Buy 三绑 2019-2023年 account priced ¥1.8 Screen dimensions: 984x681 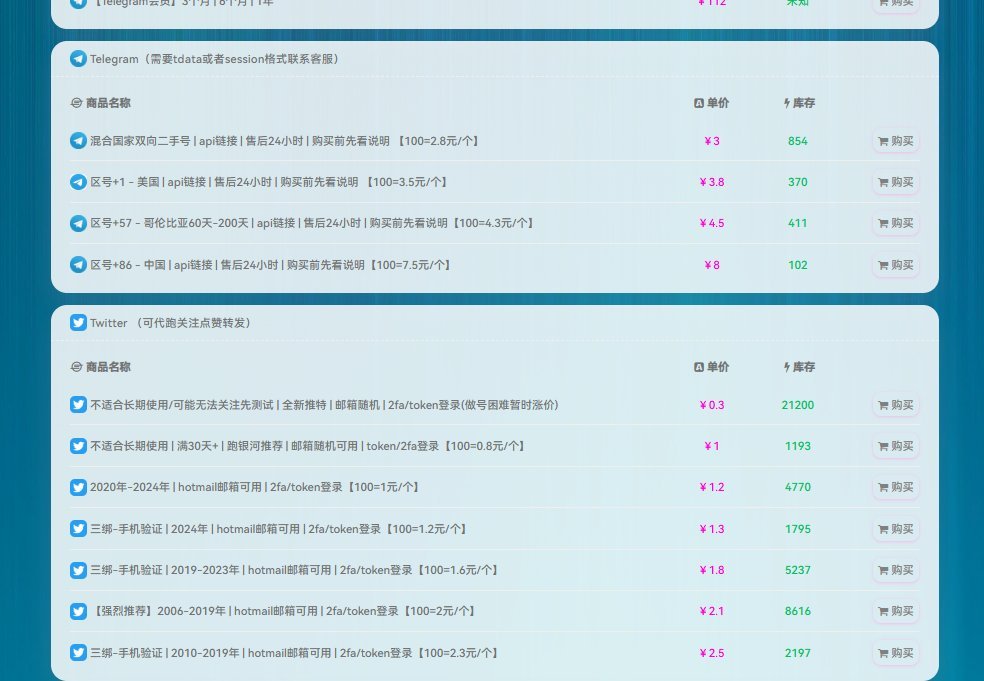(896, 570)
